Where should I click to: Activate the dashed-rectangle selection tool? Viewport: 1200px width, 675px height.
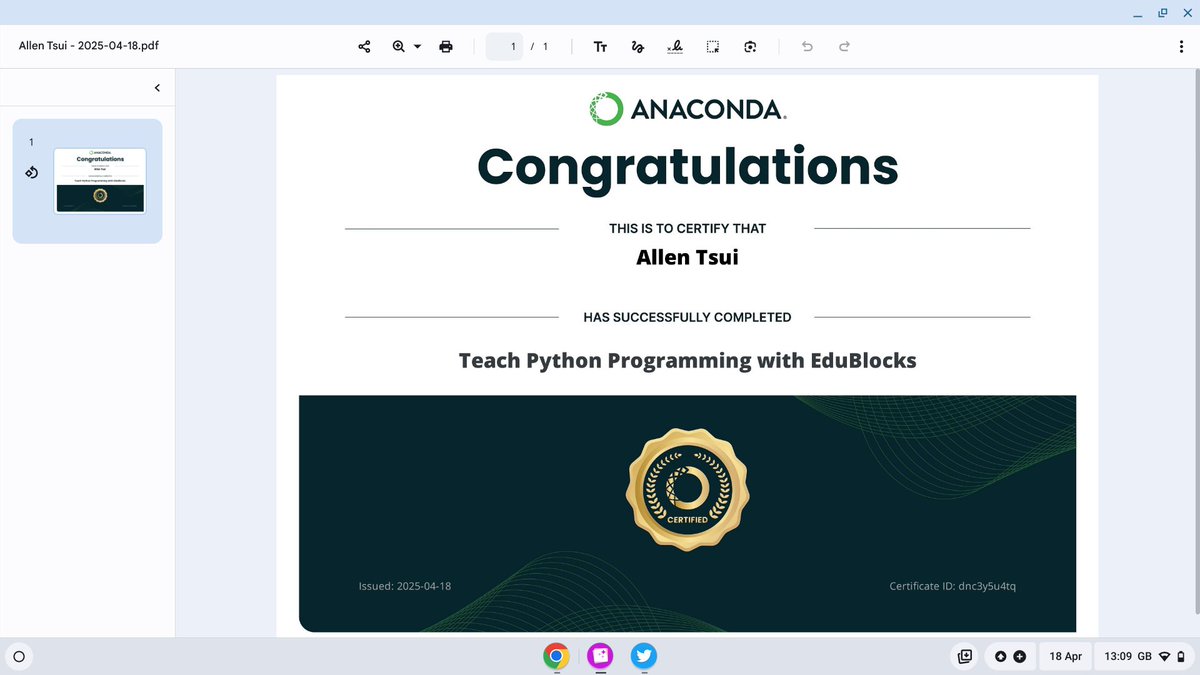(x=712, y=47)
